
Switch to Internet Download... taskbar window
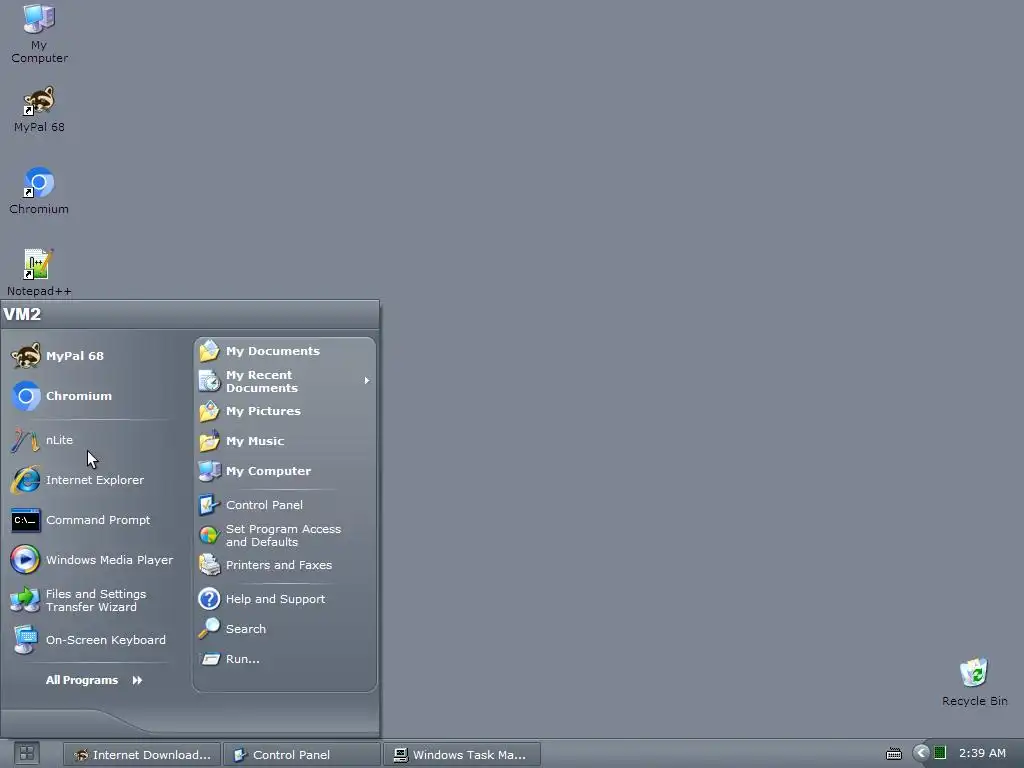click(x=142, y=754)
